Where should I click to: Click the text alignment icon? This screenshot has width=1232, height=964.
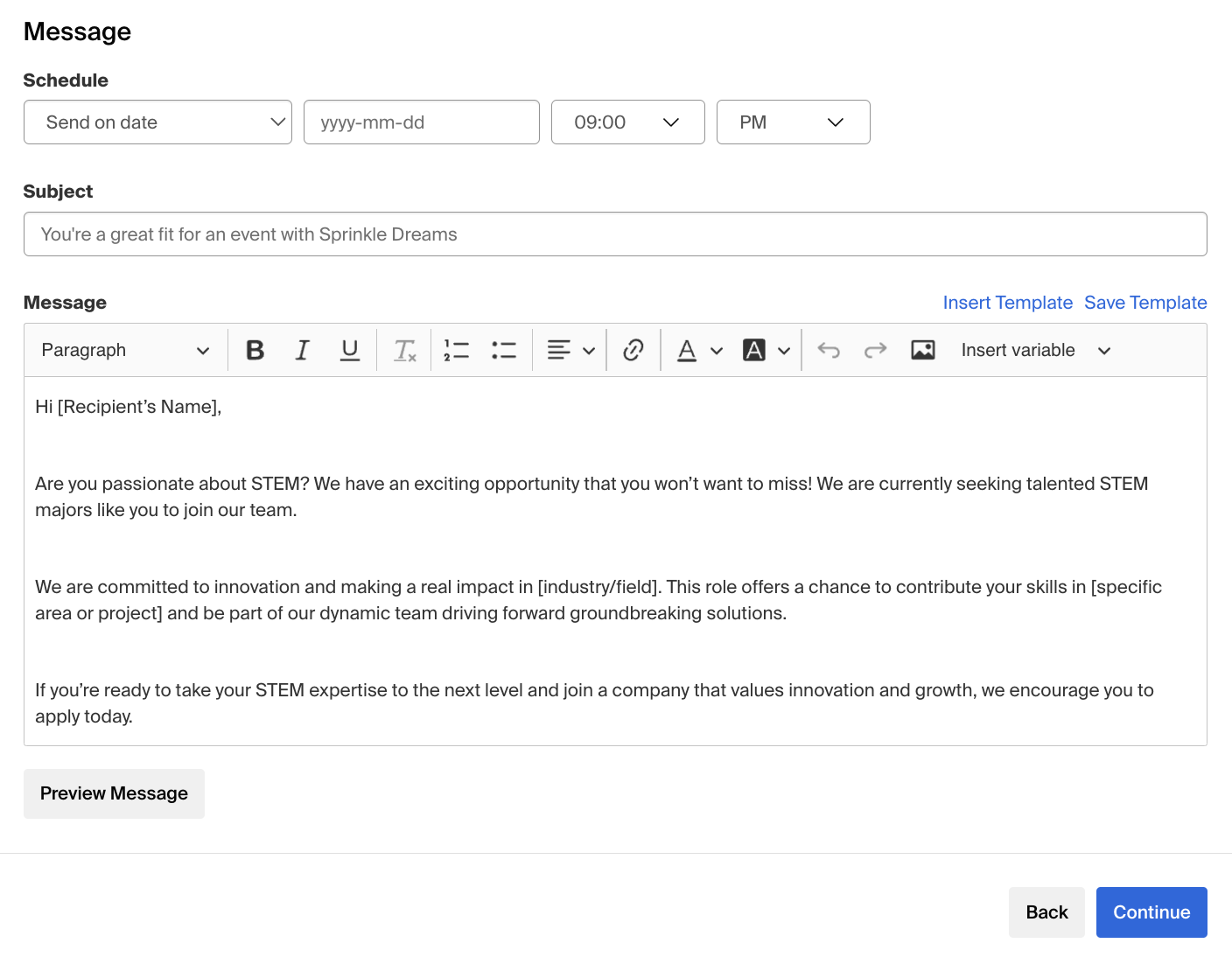559,350
